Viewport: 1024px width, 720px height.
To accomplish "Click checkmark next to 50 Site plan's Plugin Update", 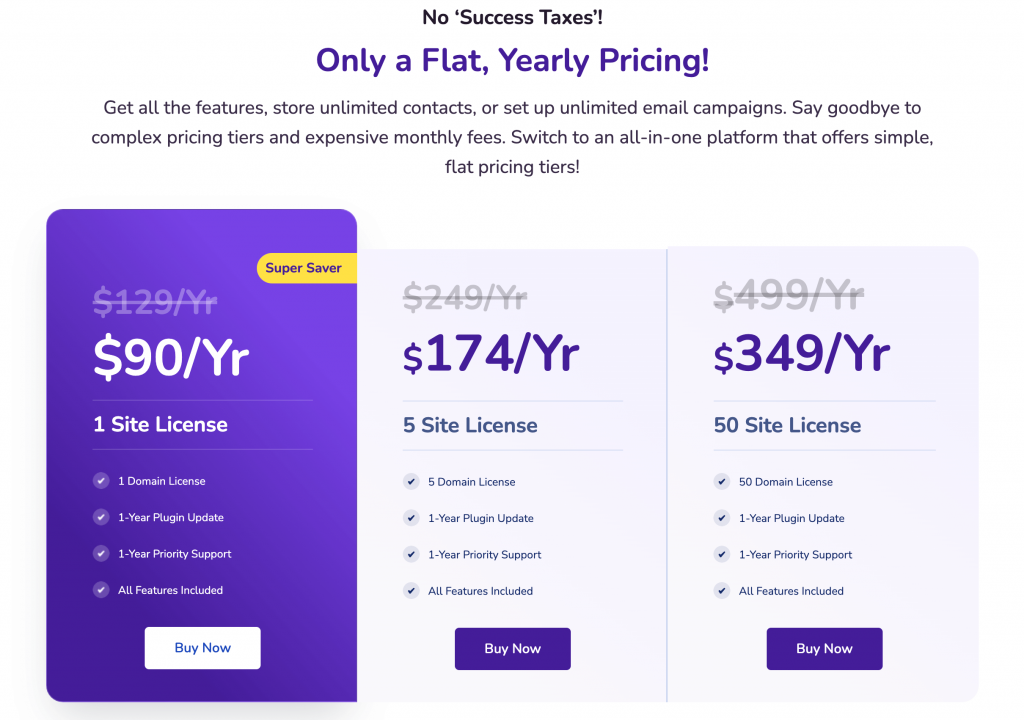I will point(722,518).
